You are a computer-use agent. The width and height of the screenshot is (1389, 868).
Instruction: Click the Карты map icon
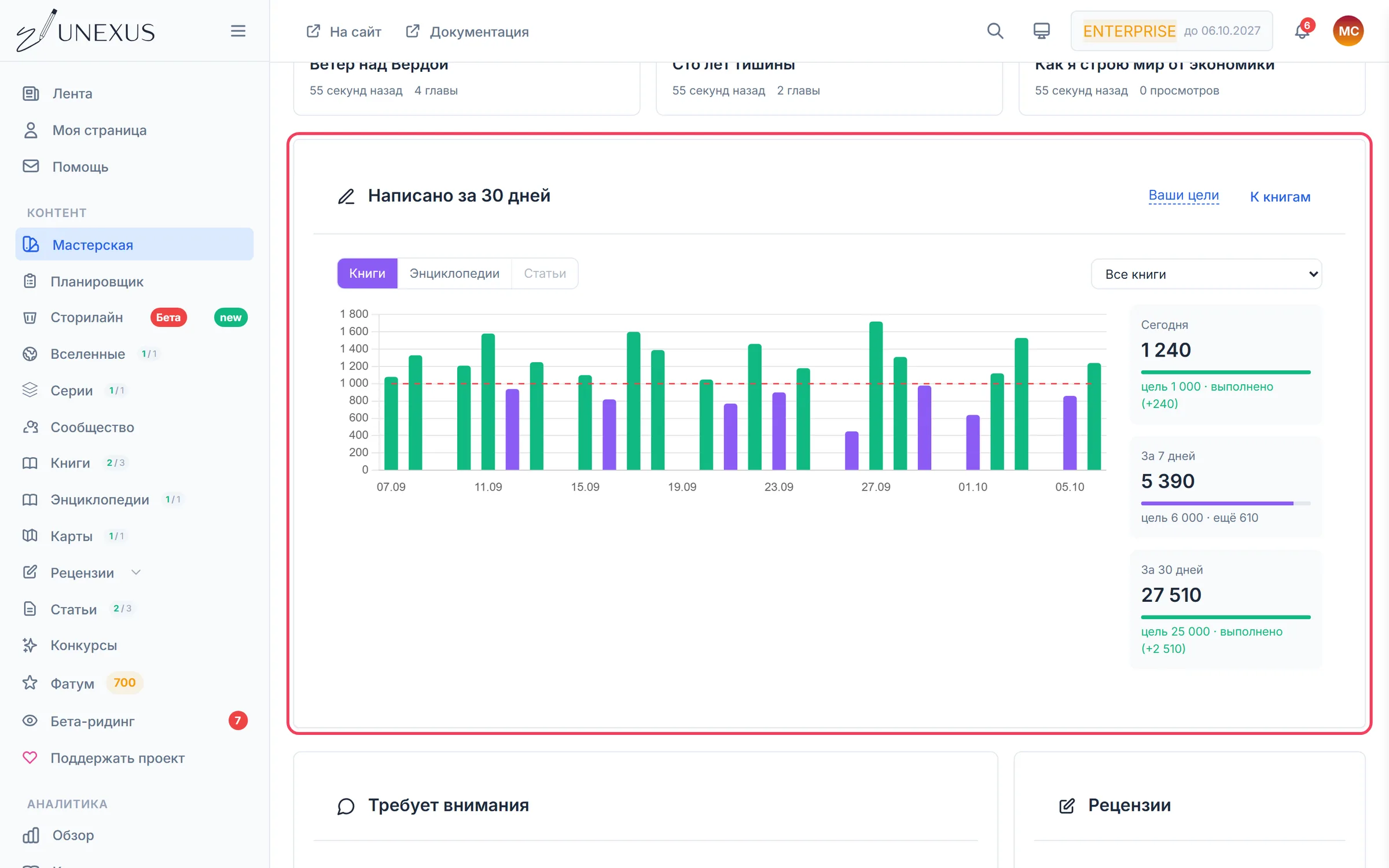pyautogui.click(x=30, y=536)
